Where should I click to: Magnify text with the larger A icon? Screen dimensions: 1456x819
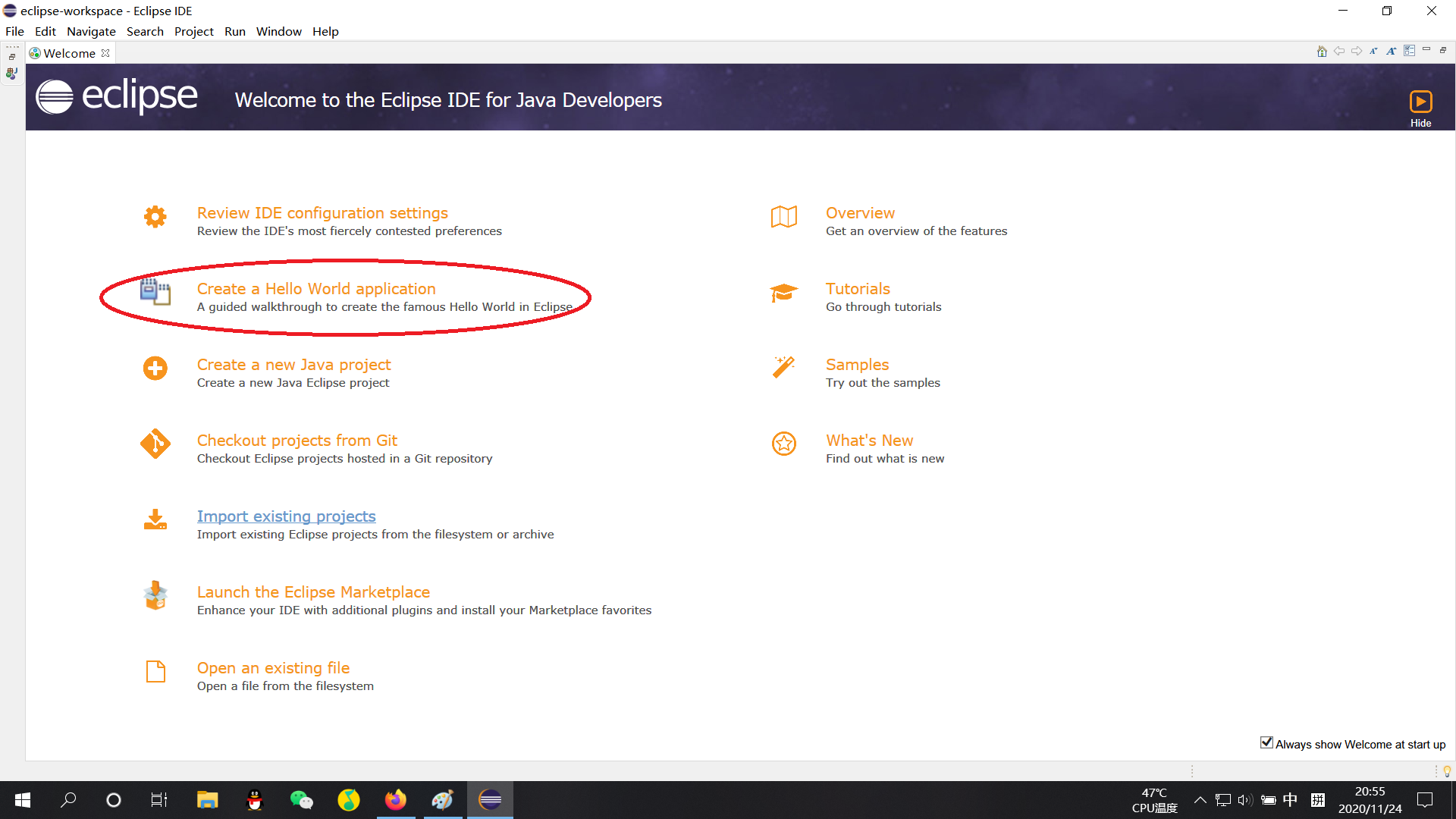[x=1391, y=52]
